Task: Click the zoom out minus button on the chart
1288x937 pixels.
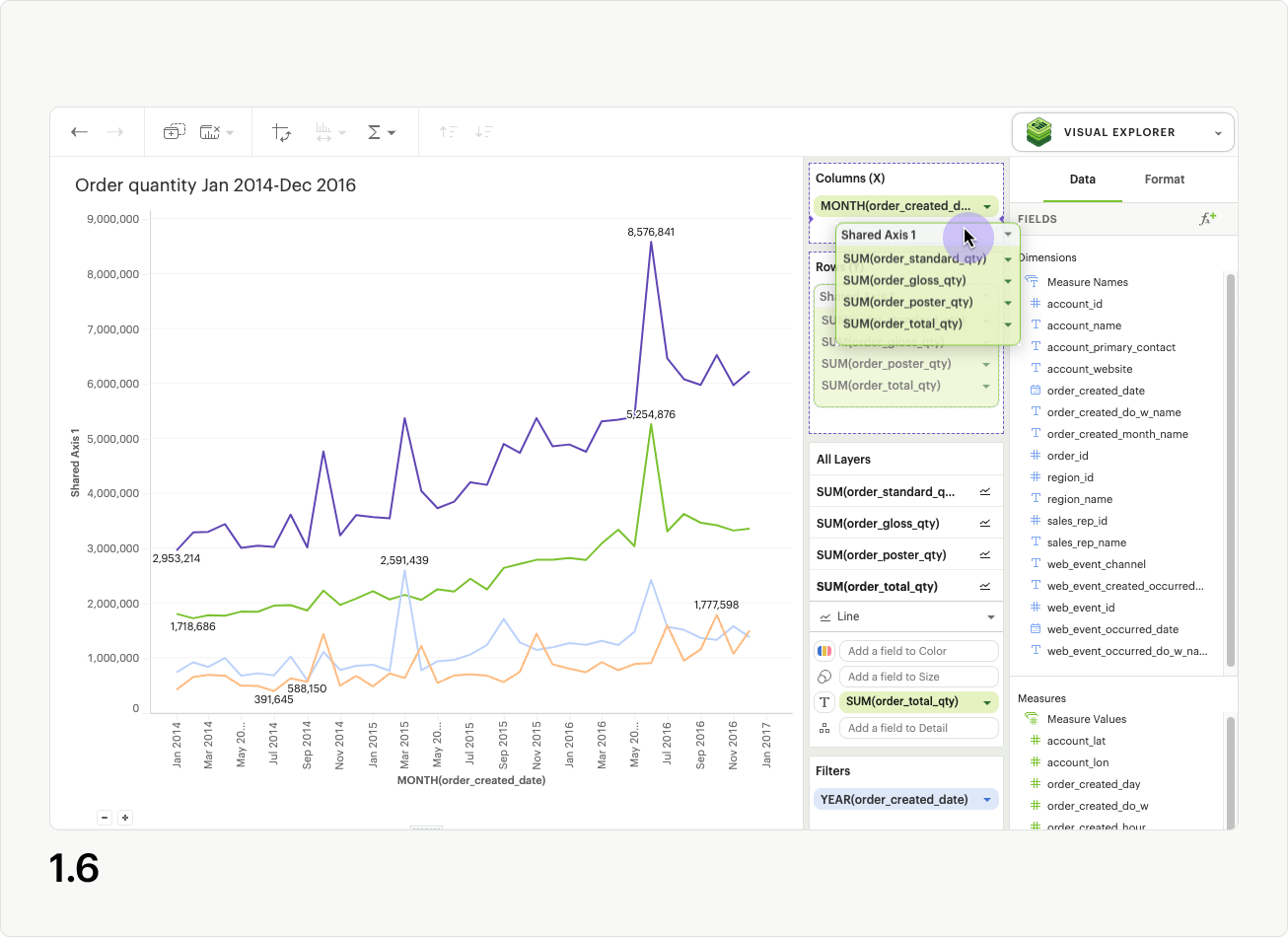Action: 105,817
